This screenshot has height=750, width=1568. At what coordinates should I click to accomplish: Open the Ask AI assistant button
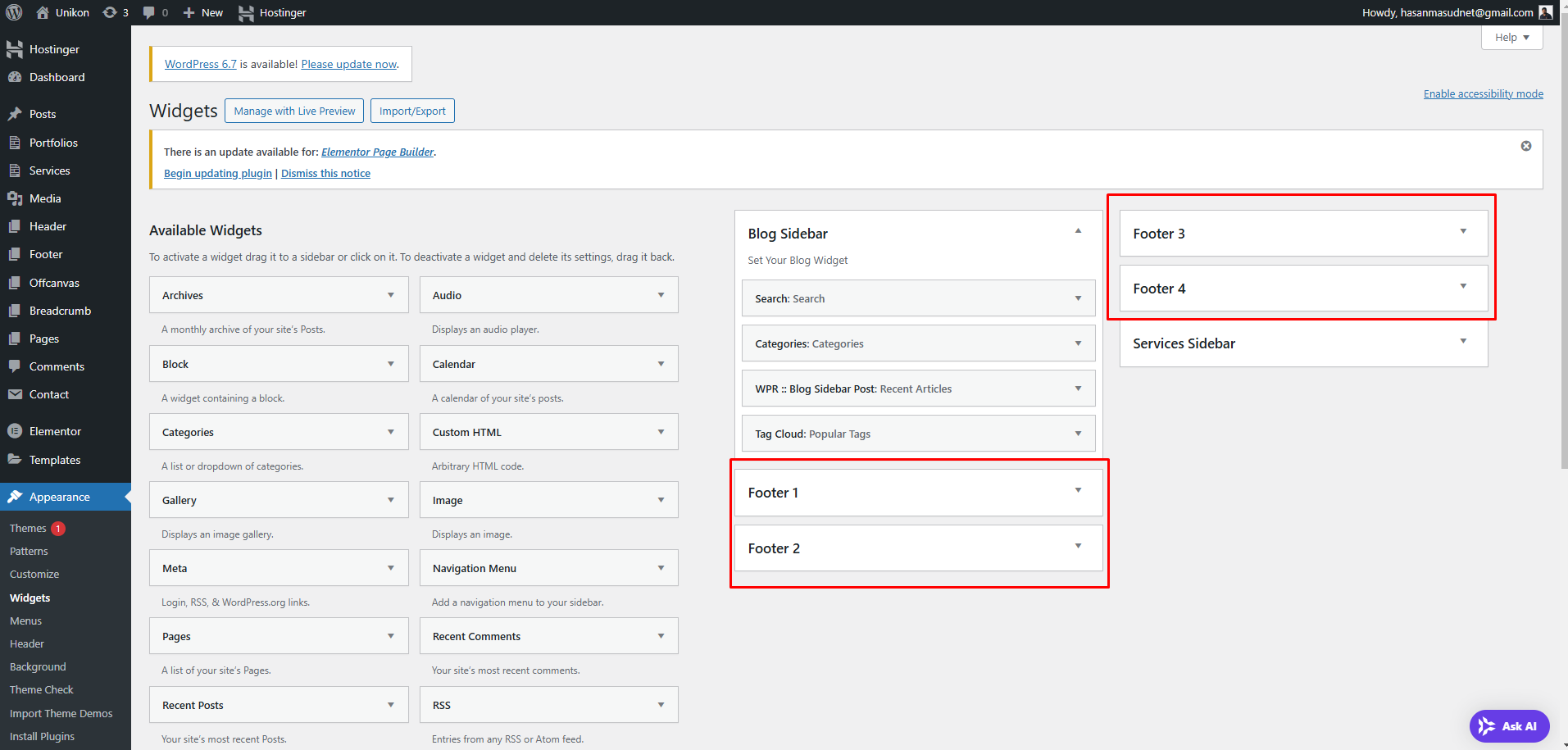coord(1509,726)
